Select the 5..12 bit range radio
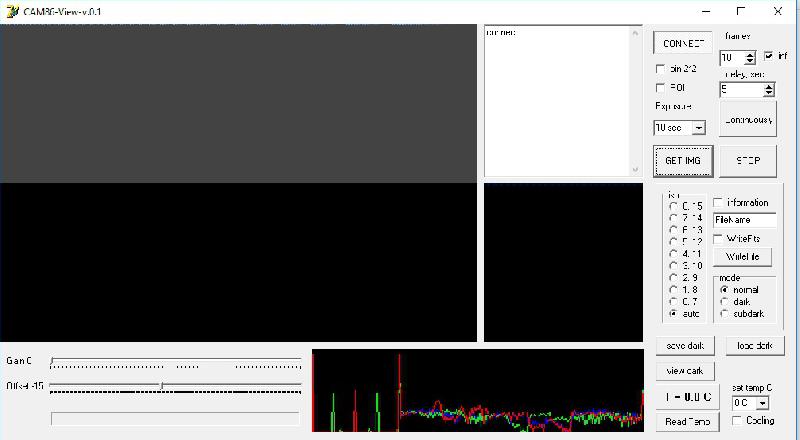This screenshot has height=440, width=800. point(673,242)
